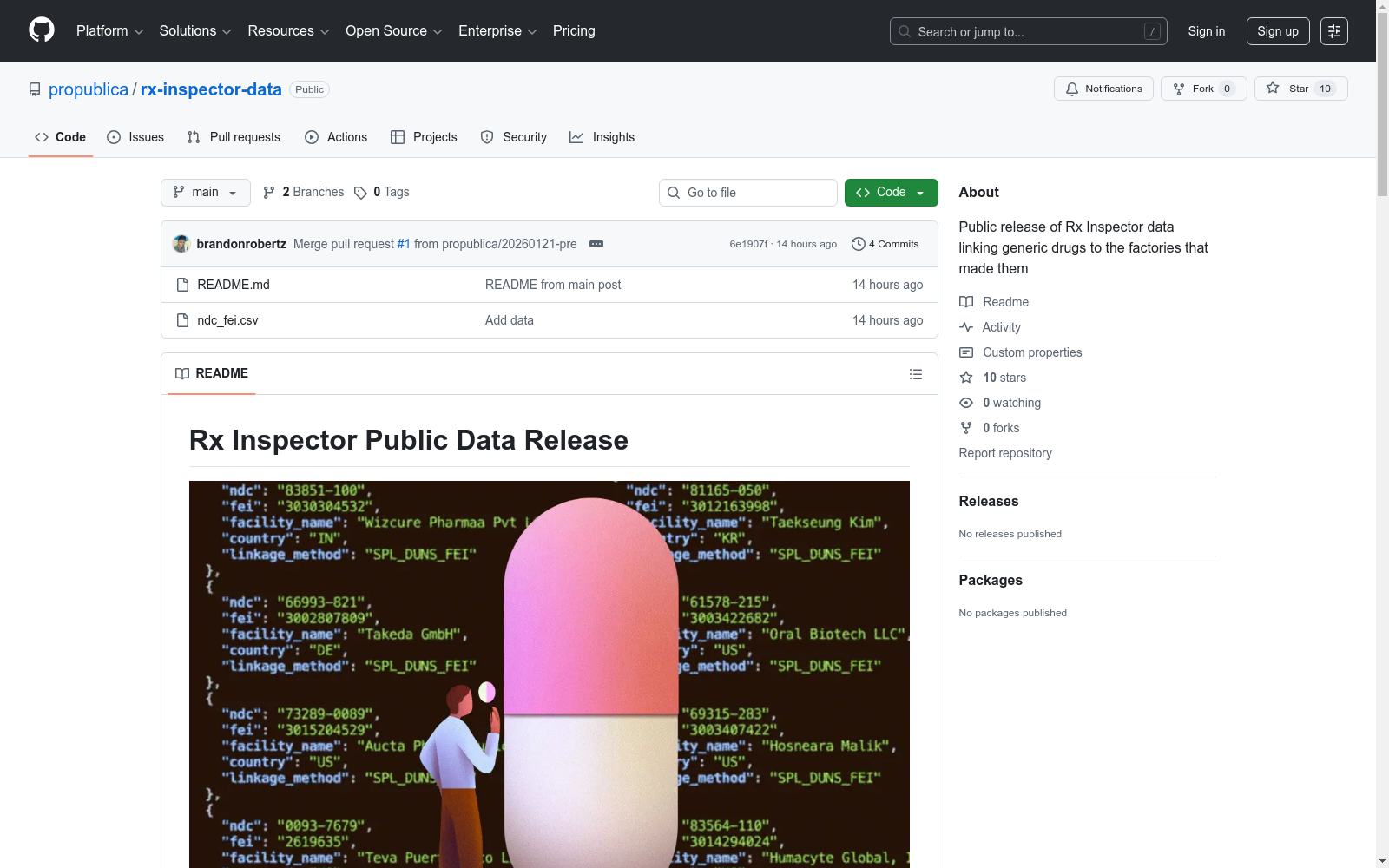Expand the Platform menu

point(110,31)
